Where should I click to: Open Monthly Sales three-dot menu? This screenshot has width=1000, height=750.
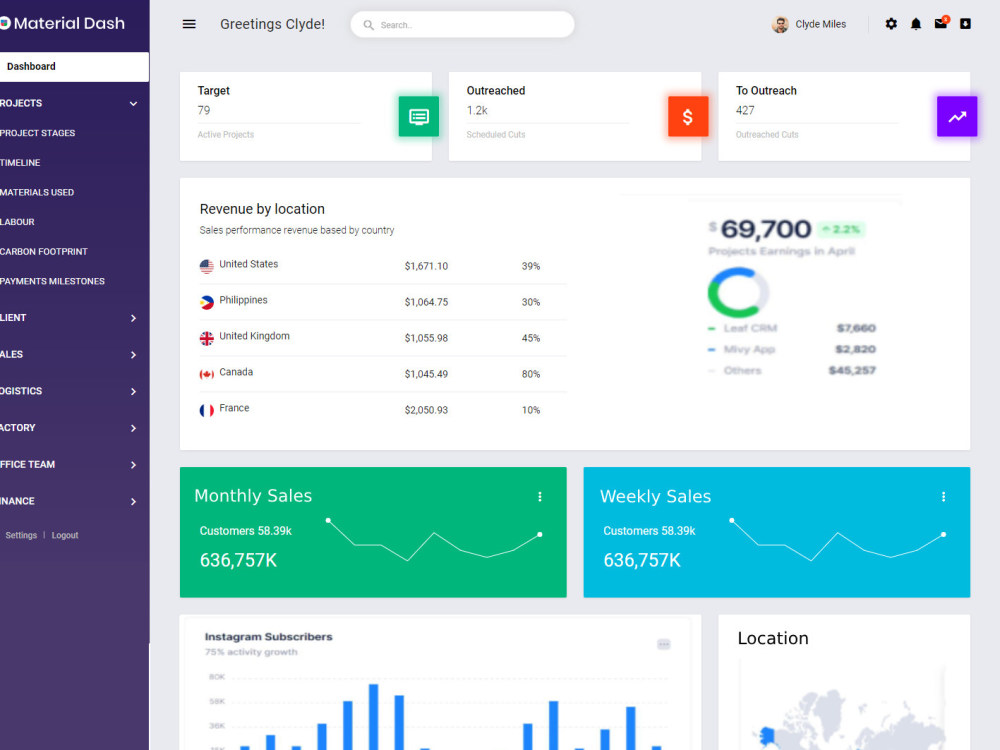[540, 497]
